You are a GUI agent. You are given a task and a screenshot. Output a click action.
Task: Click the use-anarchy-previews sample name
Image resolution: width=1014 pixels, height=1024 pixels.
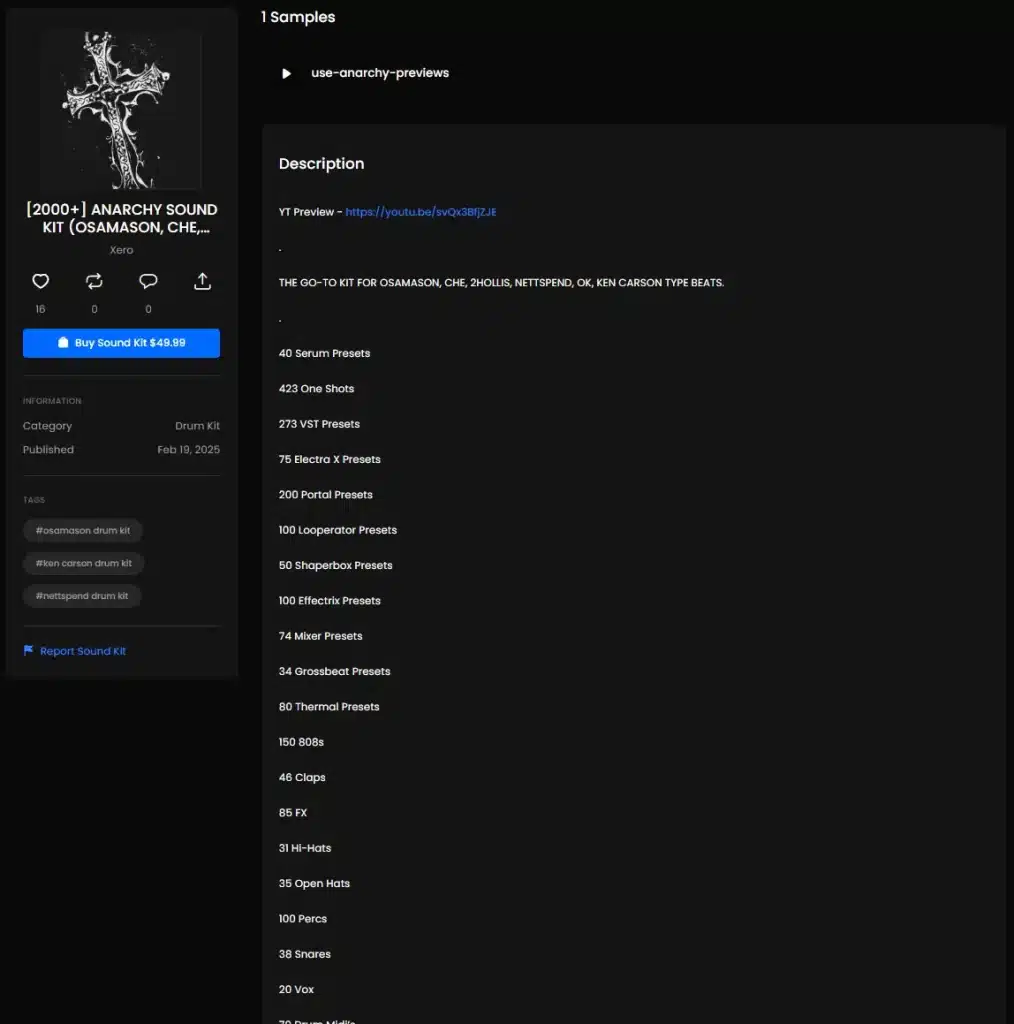[380, 73]
